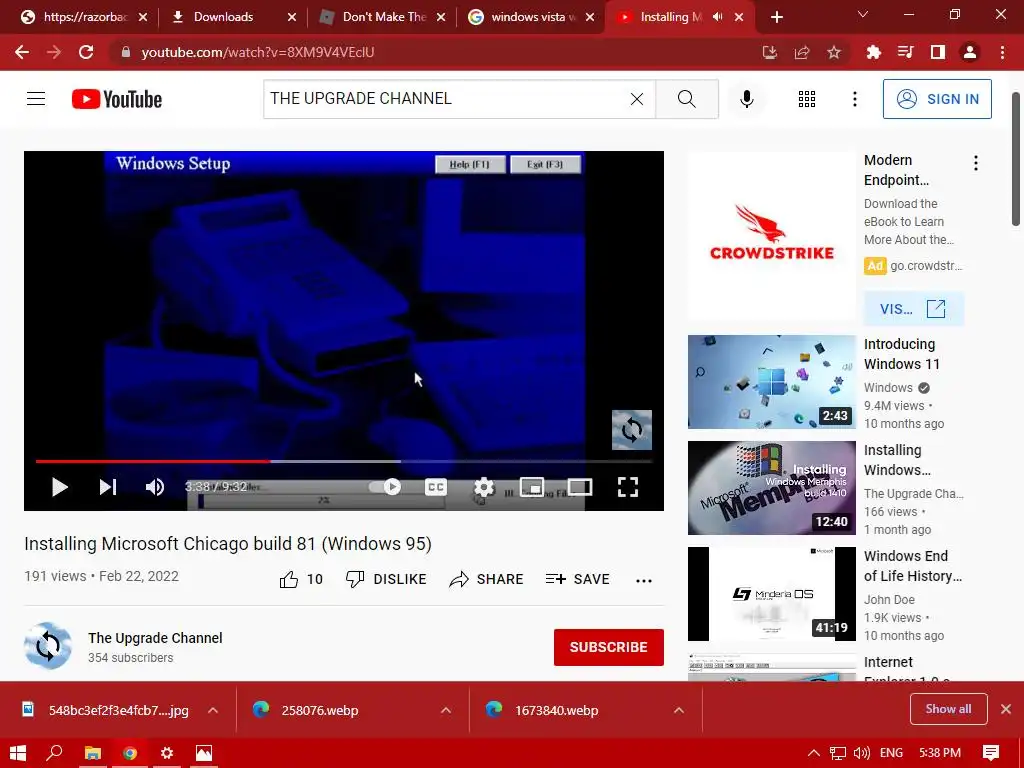Open the YouTube hamburger guide menu

(x=36, y=99)
